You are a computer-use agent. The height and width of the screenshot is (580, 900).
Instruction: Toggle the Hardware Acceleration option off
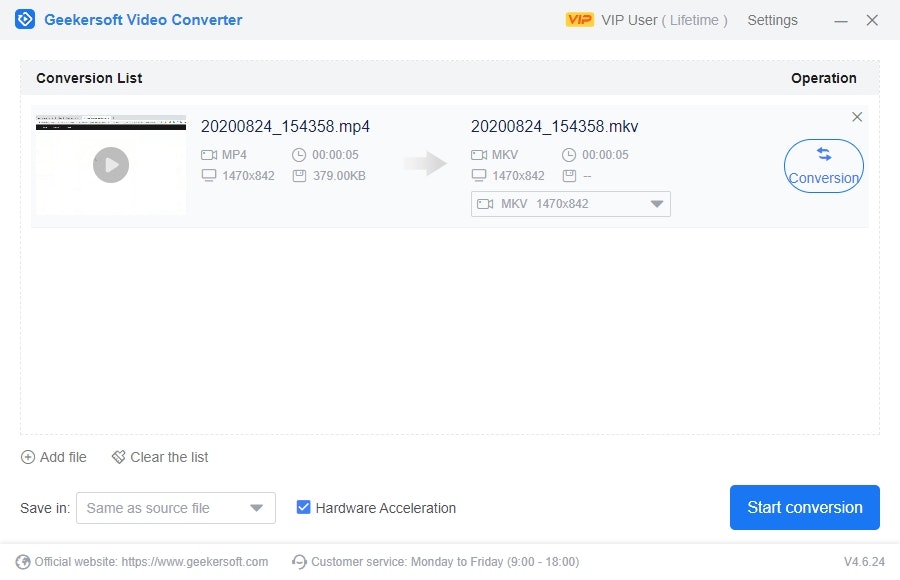point(303,507)
